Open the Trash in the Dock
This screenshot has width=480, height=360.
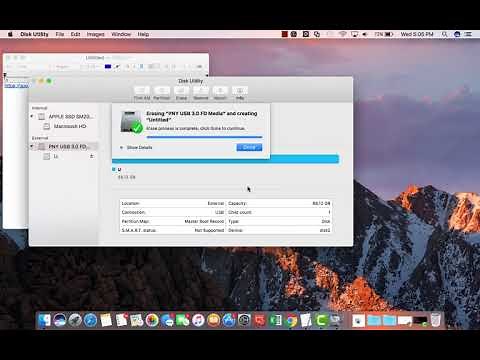435,320
